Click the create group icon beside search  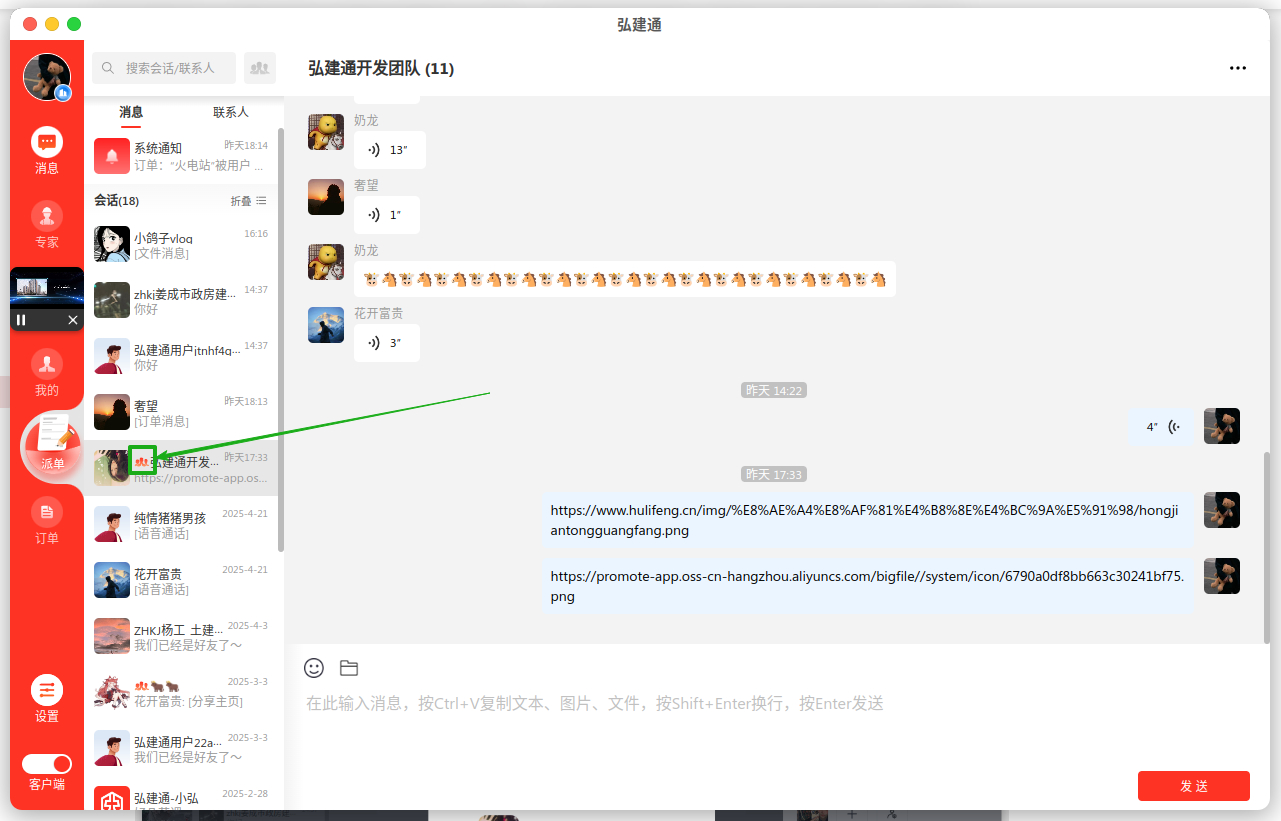pos(260,68)
